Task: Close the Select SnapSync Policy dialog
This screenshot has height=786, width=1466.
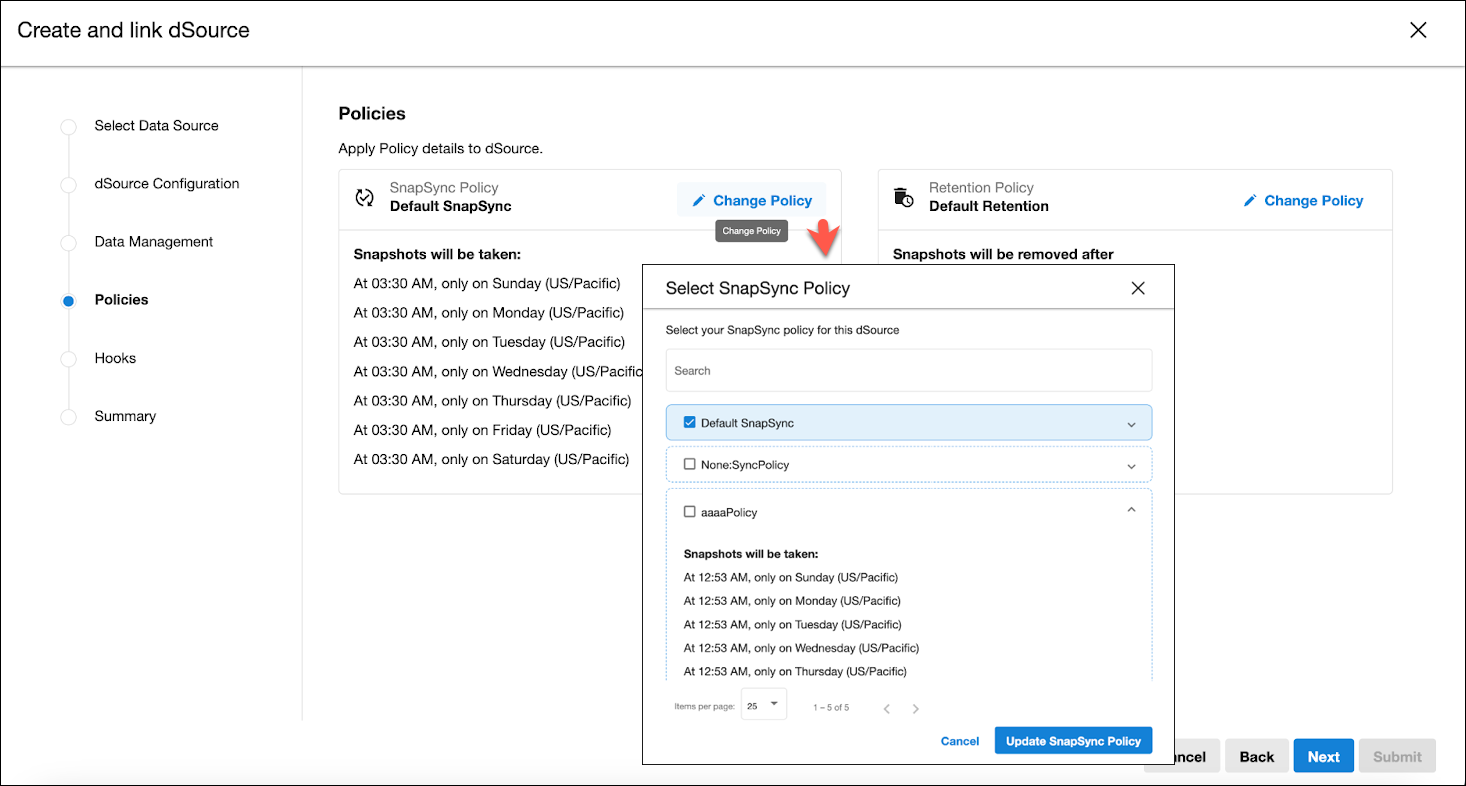Action: (x=1137, y=288)
